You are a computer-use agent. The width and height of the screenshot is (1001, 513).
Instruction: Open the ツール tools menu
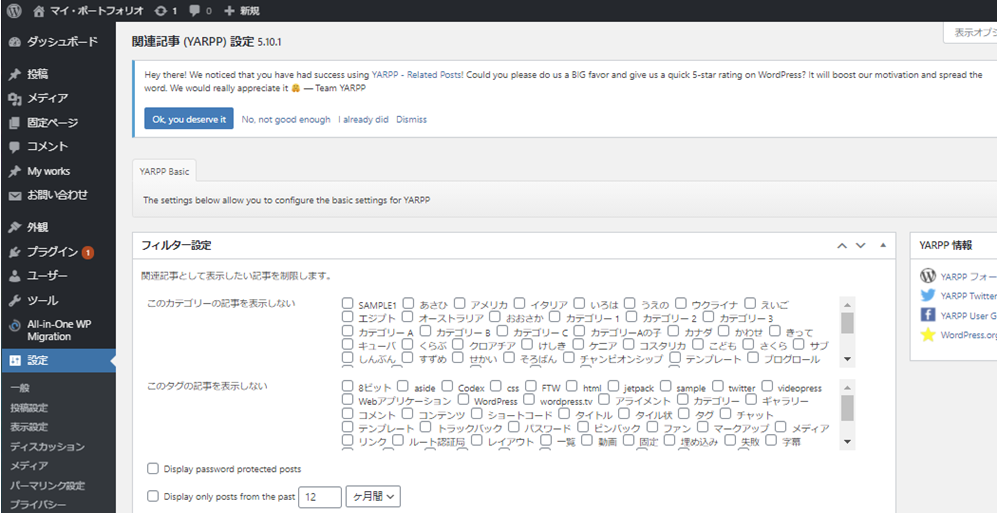coord(42,300)
